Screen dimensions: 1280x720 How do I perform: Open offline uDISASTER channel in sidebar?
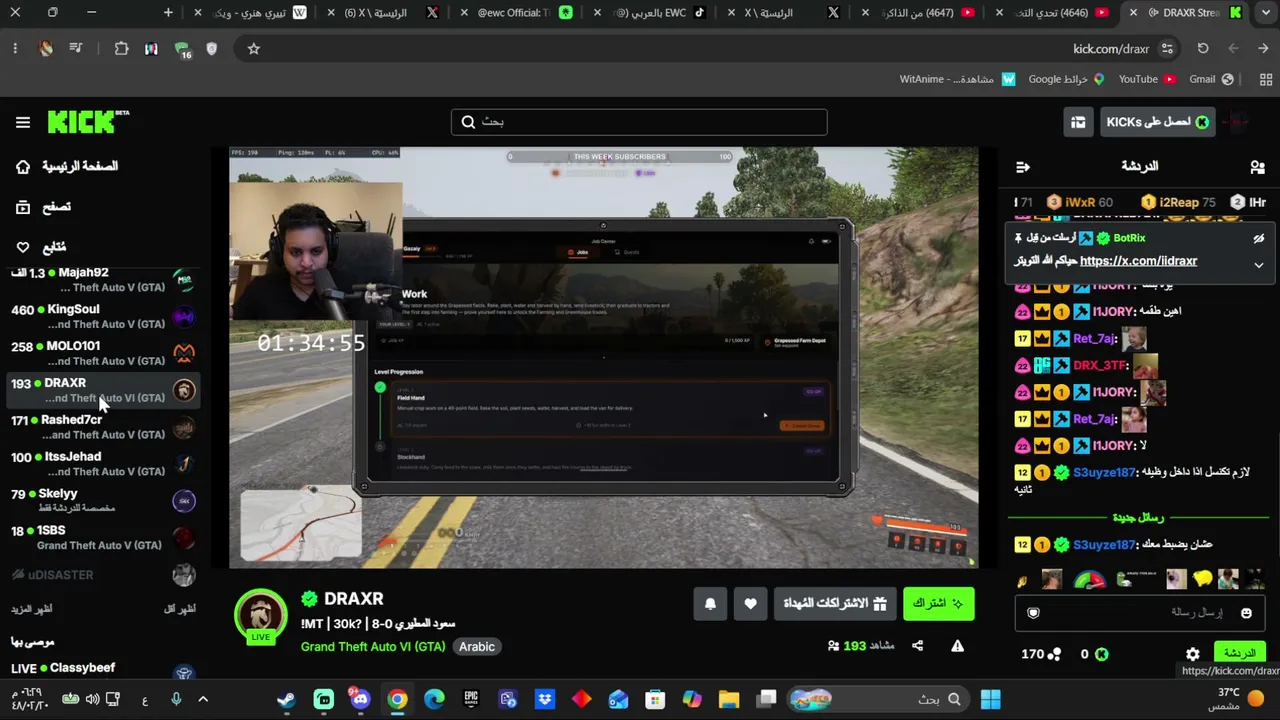[x=103, y=575]
